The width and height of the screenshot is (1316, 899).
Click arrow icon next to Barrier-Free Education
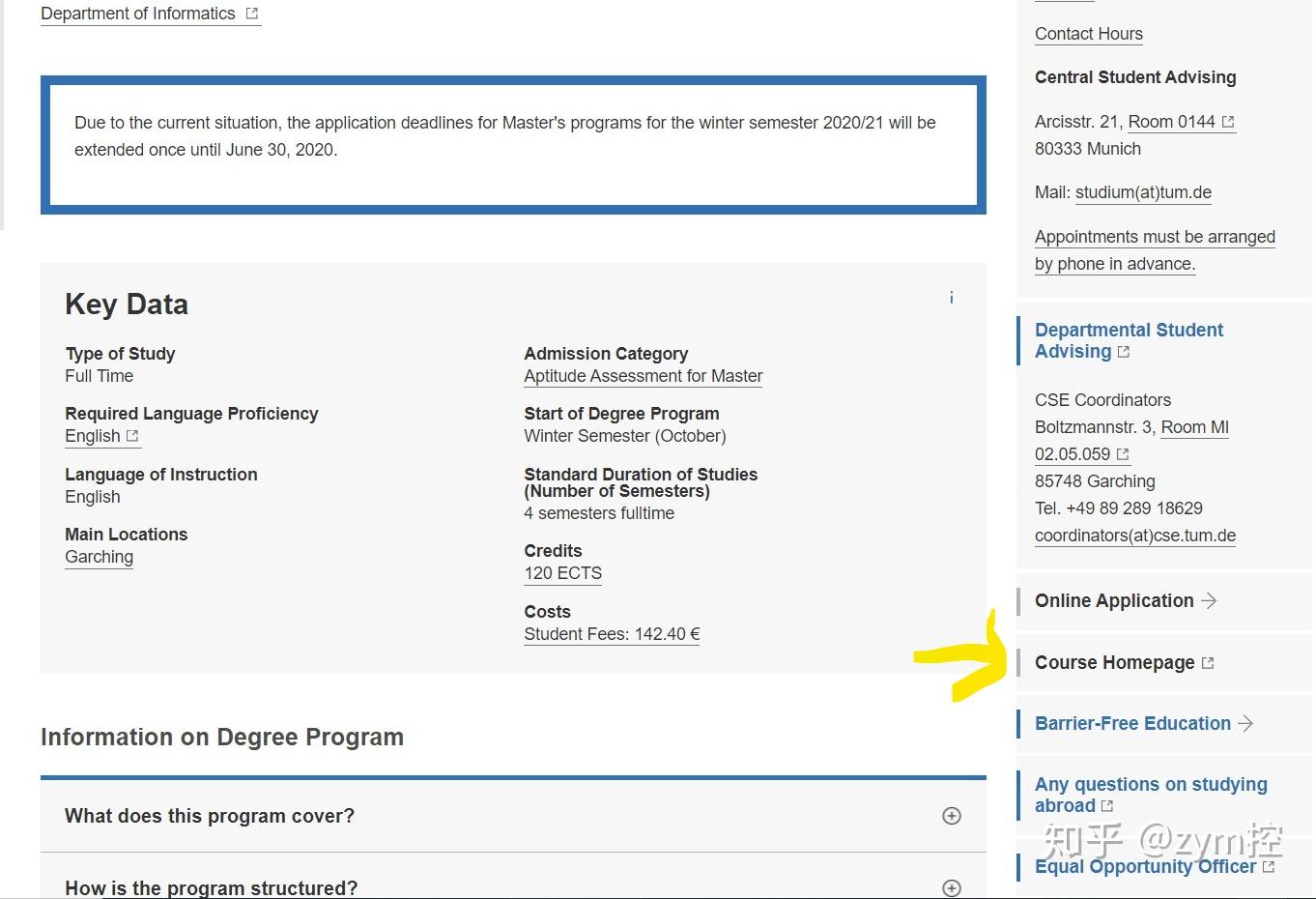1245,723
